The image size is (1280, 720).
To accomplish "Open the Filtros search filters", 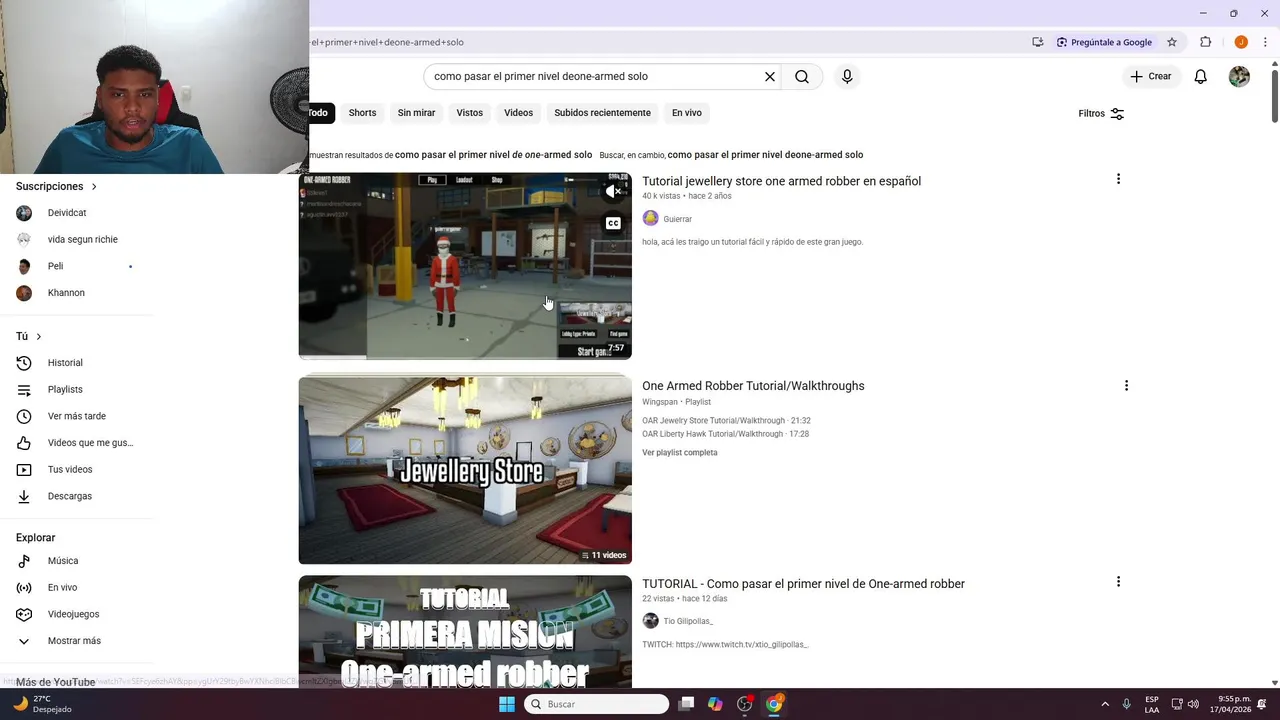I will (1101, 113).
